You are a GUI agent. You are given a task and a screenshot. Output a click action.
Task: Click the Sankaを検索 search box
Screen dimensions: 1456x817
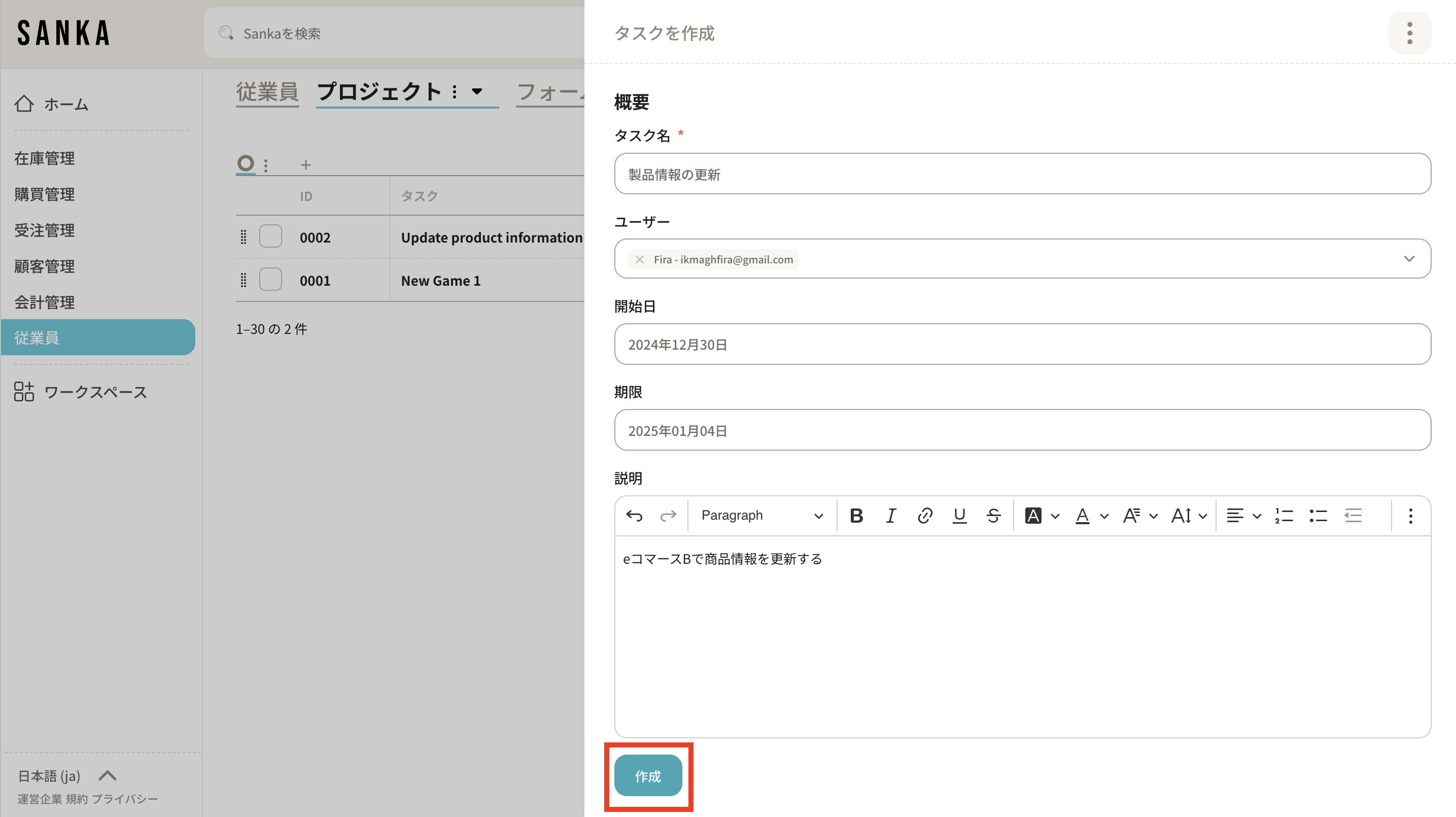pos(394,33)
